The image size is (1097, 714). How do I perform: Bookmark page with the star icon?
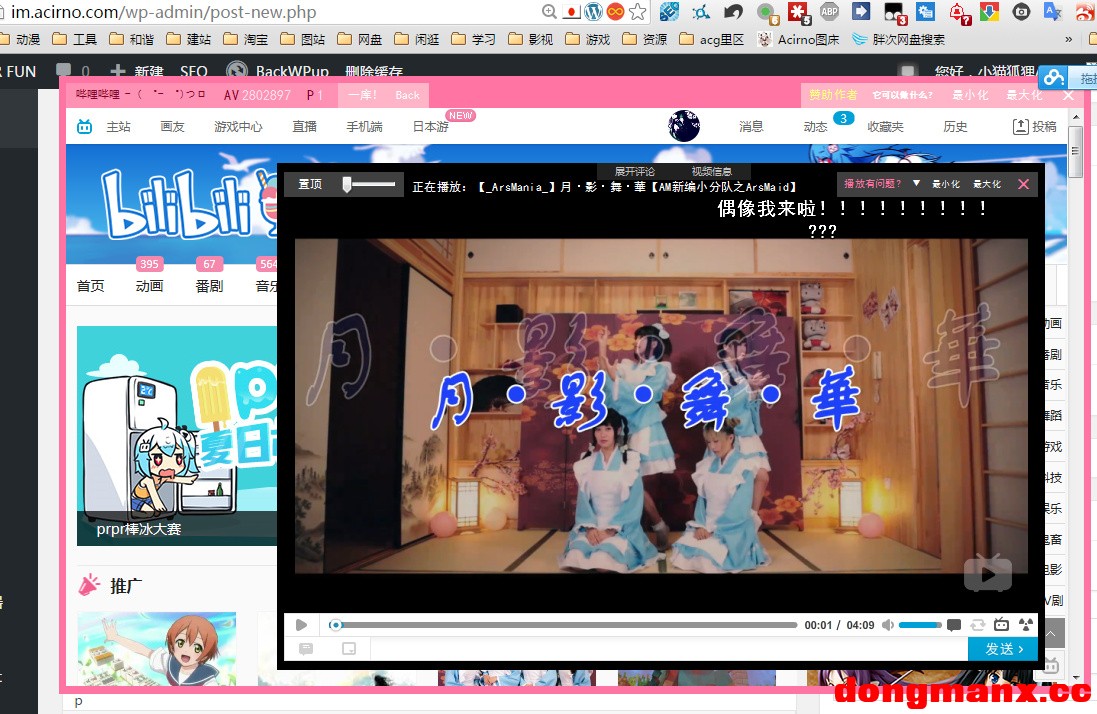pos(637,12)
